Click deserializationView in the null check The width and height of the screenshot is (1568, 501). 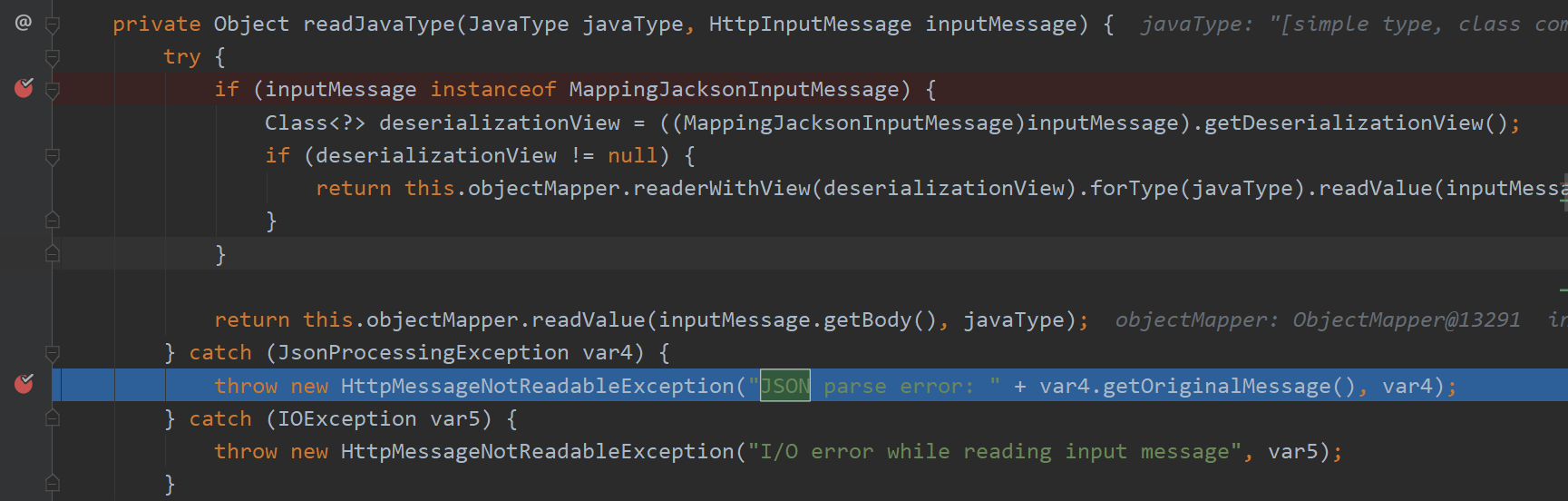point(436,156)
